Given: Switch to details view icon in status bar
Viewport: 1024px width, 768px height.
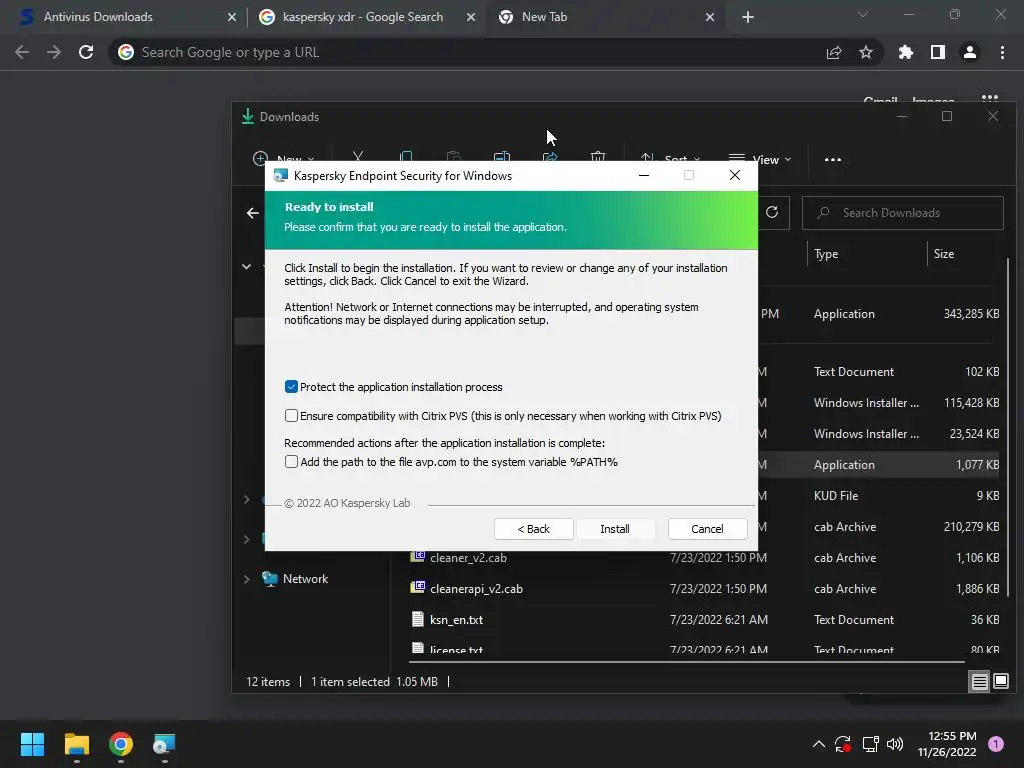Looking at the screenshot, I should (980, 682).
